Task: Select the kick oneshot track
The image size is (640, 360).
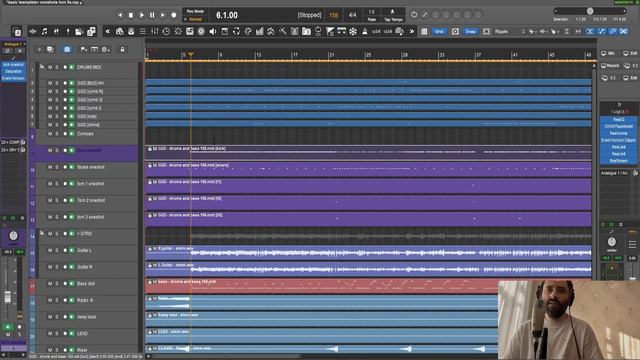Action: 89,151
